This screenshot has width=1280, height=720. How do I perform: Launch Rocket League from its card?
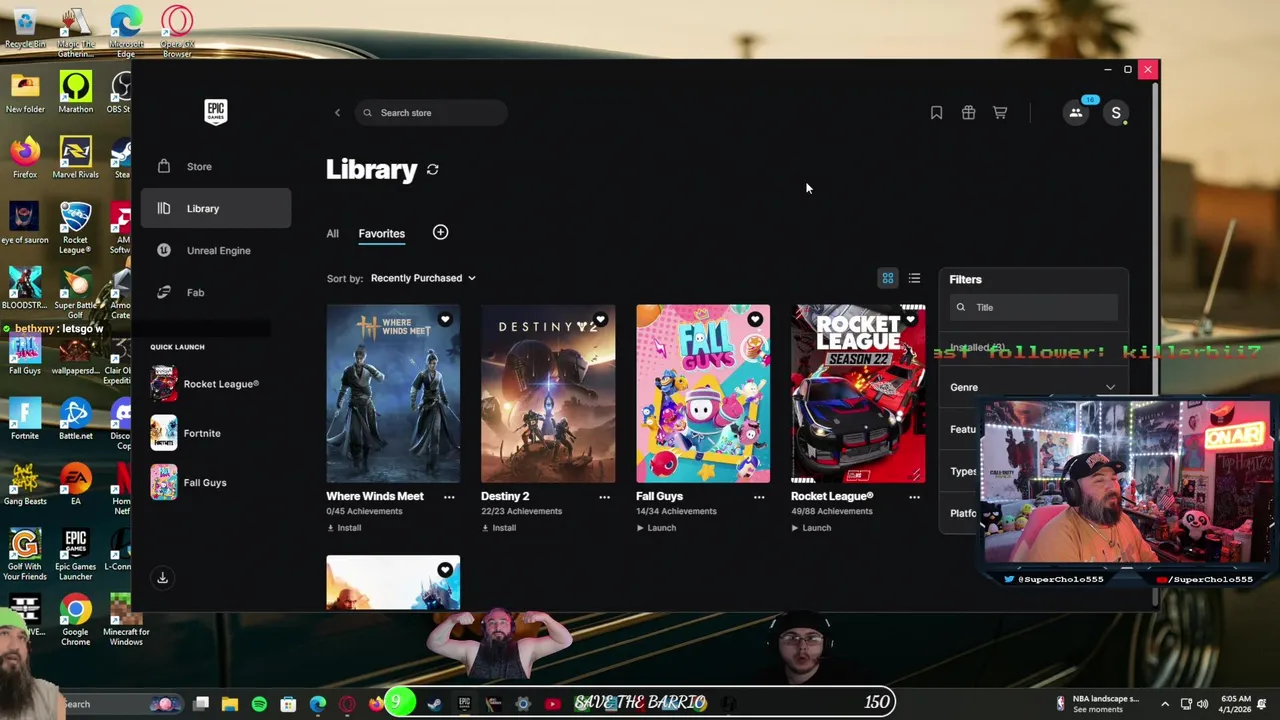(x=811, y=528)
